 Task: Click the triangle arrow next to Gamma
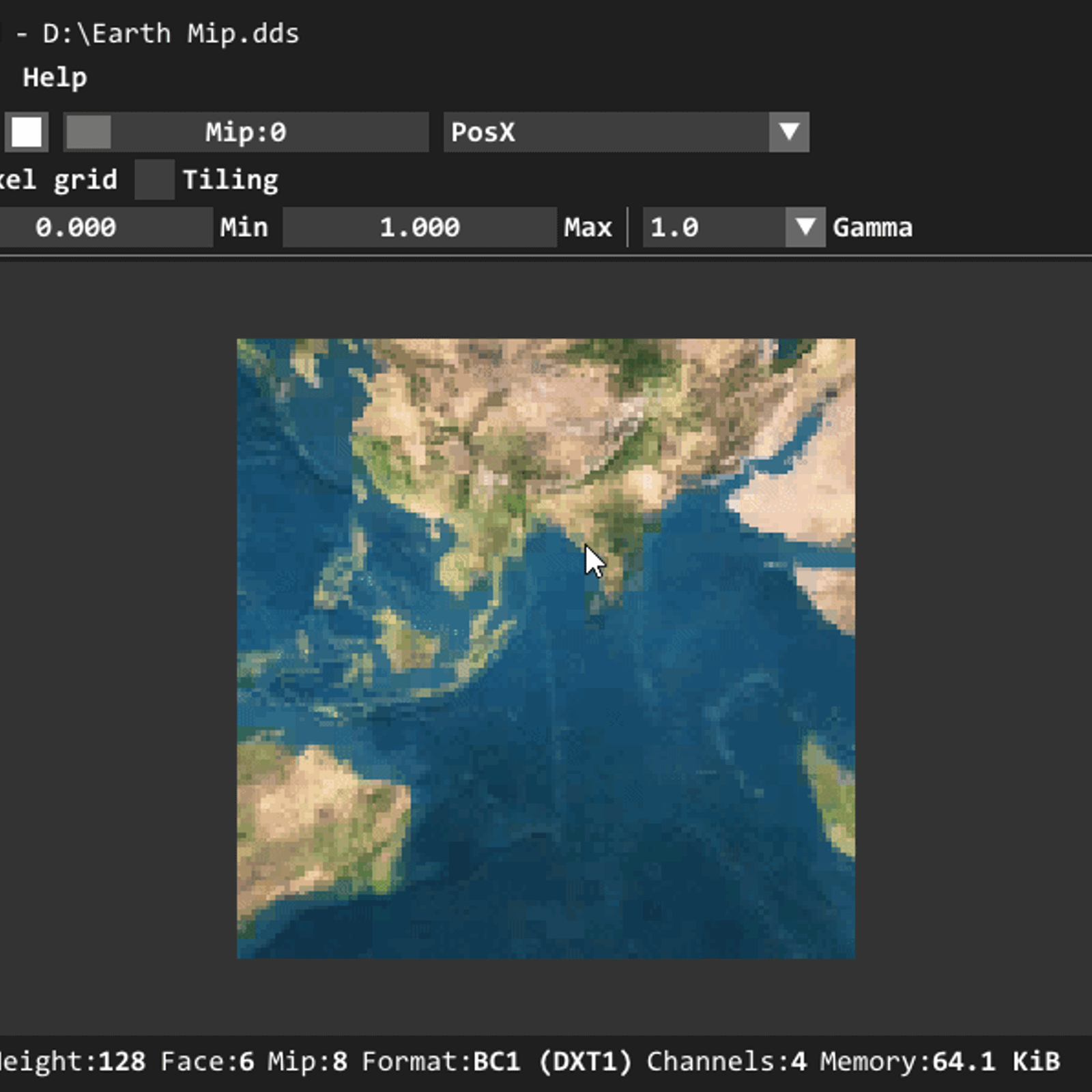coord(805,227)
